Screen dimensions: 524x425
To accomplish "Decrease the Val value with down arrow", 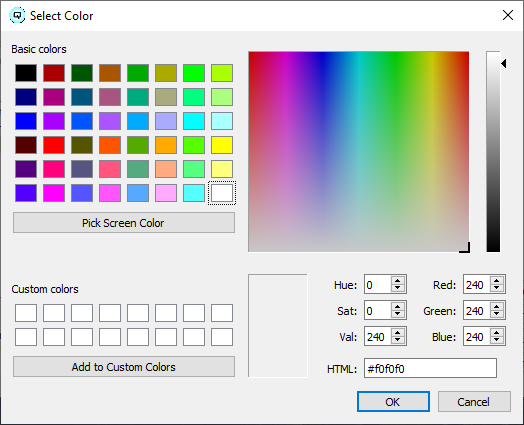I will [397, 340].
